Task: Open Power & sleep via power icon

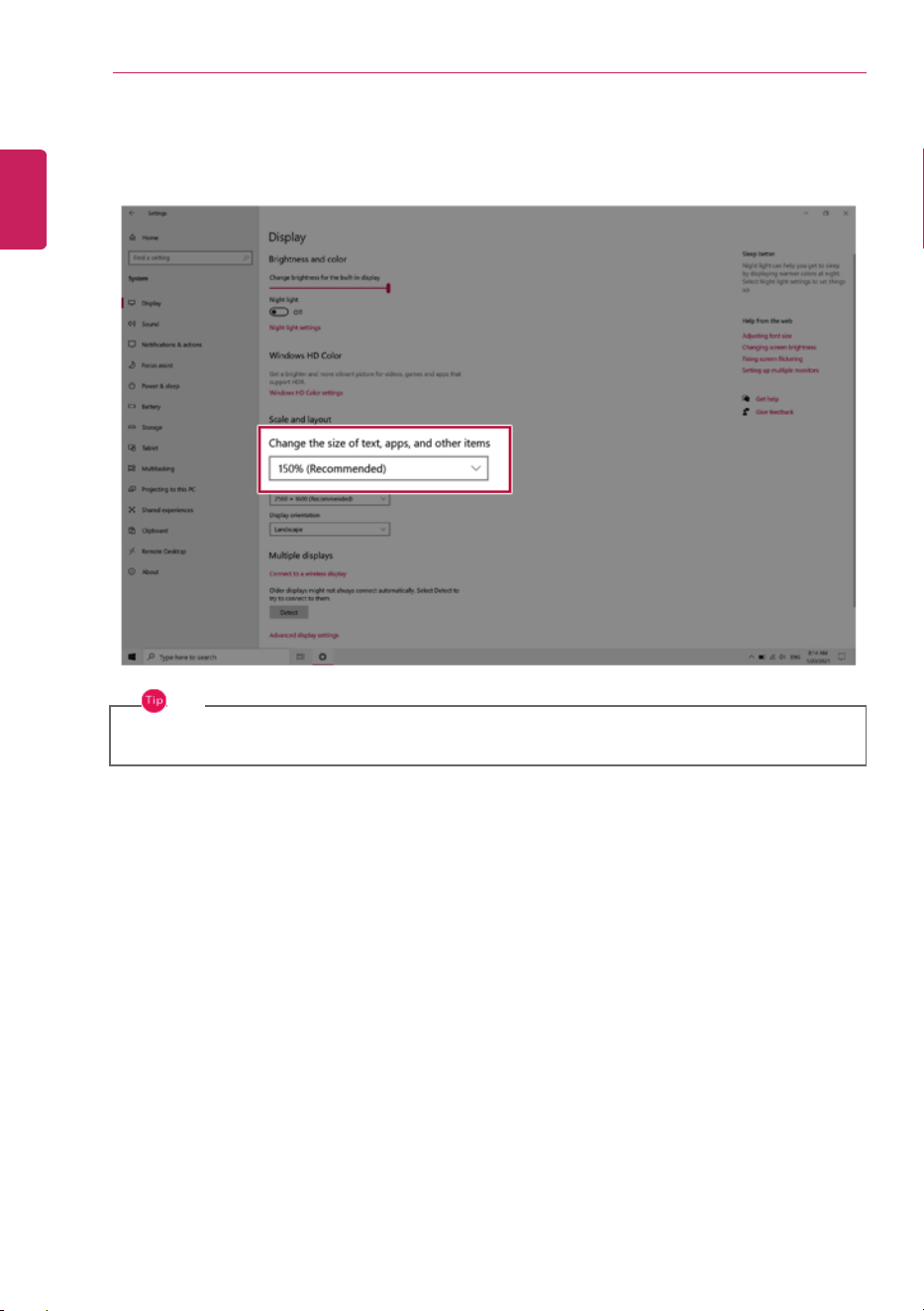Action: point(132,386)
